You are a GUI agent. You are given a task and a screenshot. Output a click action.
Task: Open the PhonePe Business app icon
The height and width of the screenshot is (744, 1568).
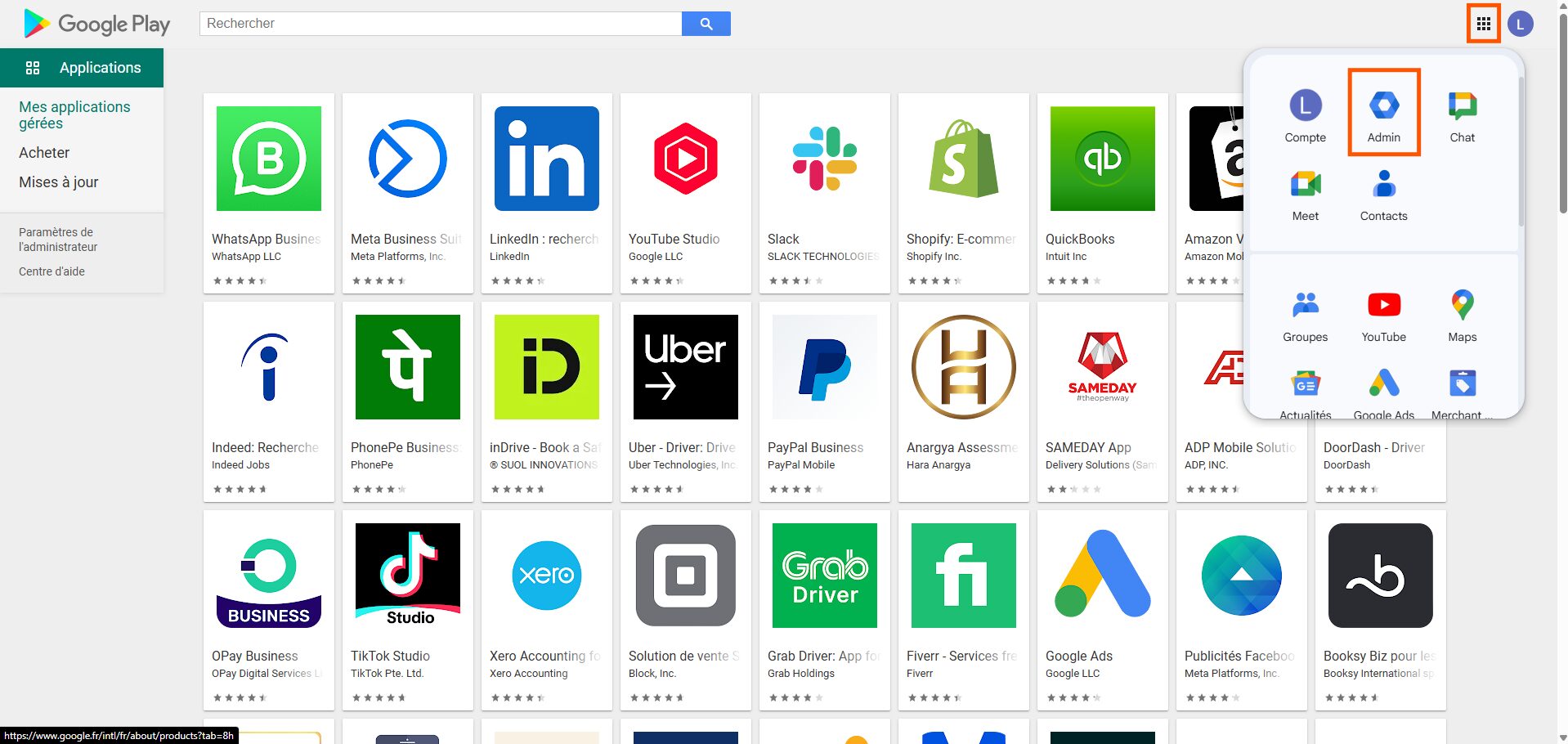click(408, 367)
